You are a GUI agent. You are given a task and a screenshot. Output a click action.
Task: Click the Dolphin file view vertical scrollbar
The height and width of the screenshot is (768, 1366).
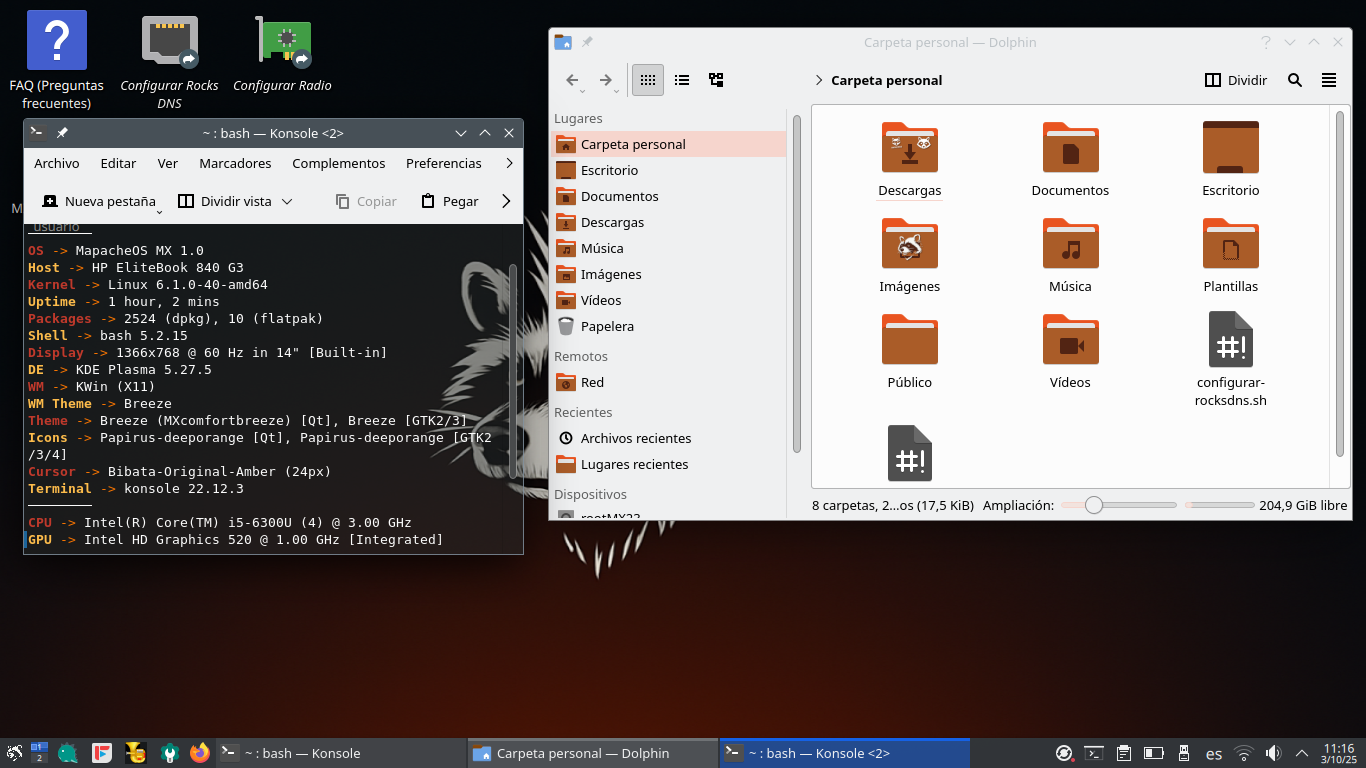coord(1339,282)
